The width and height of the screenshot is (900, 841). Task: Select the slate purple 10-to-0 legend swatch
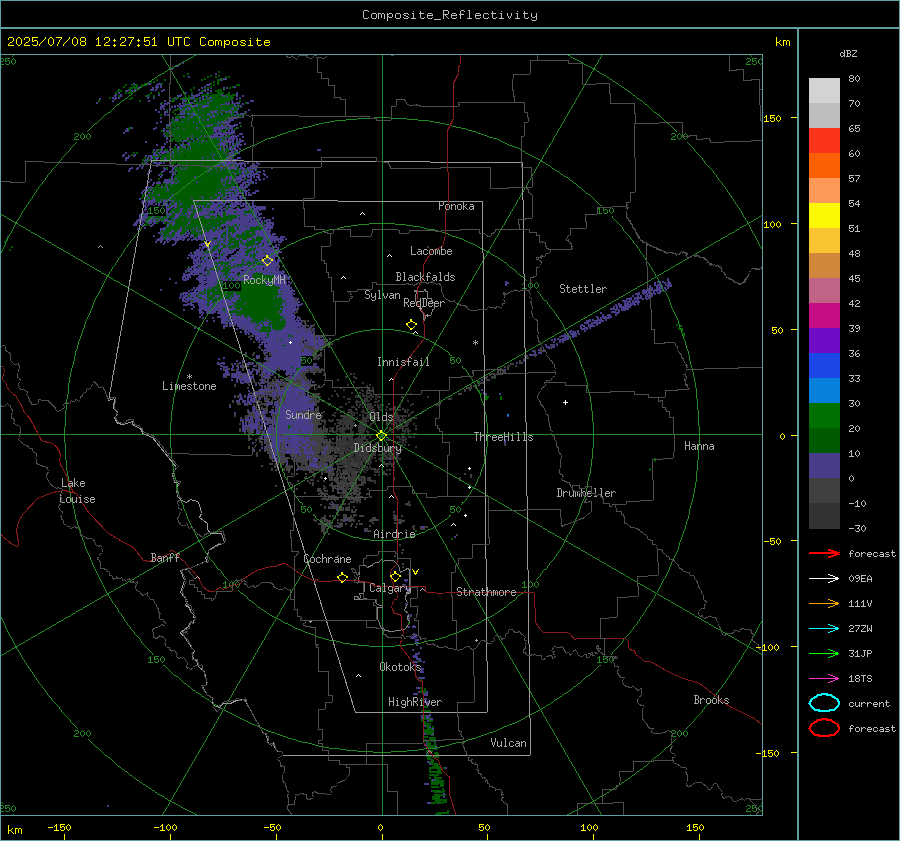pyautogui.click(x=824, y=466)
